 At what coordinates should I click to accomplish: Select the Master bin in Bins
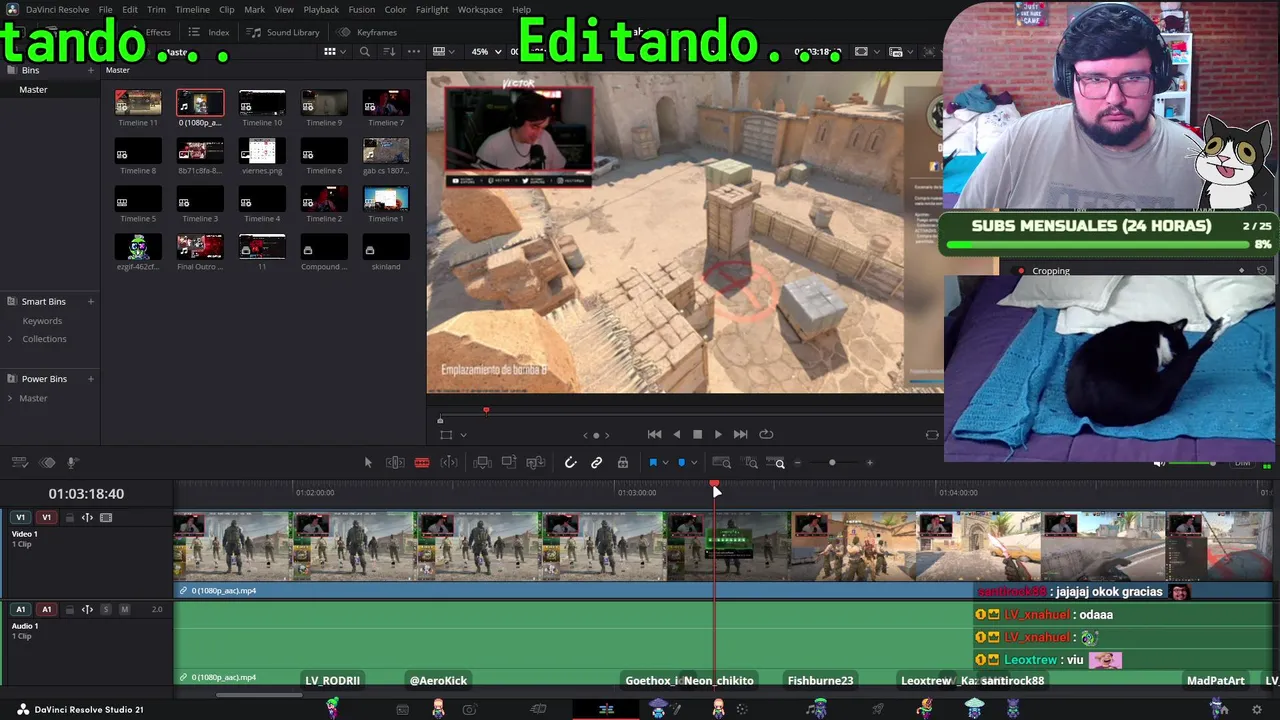33,90
